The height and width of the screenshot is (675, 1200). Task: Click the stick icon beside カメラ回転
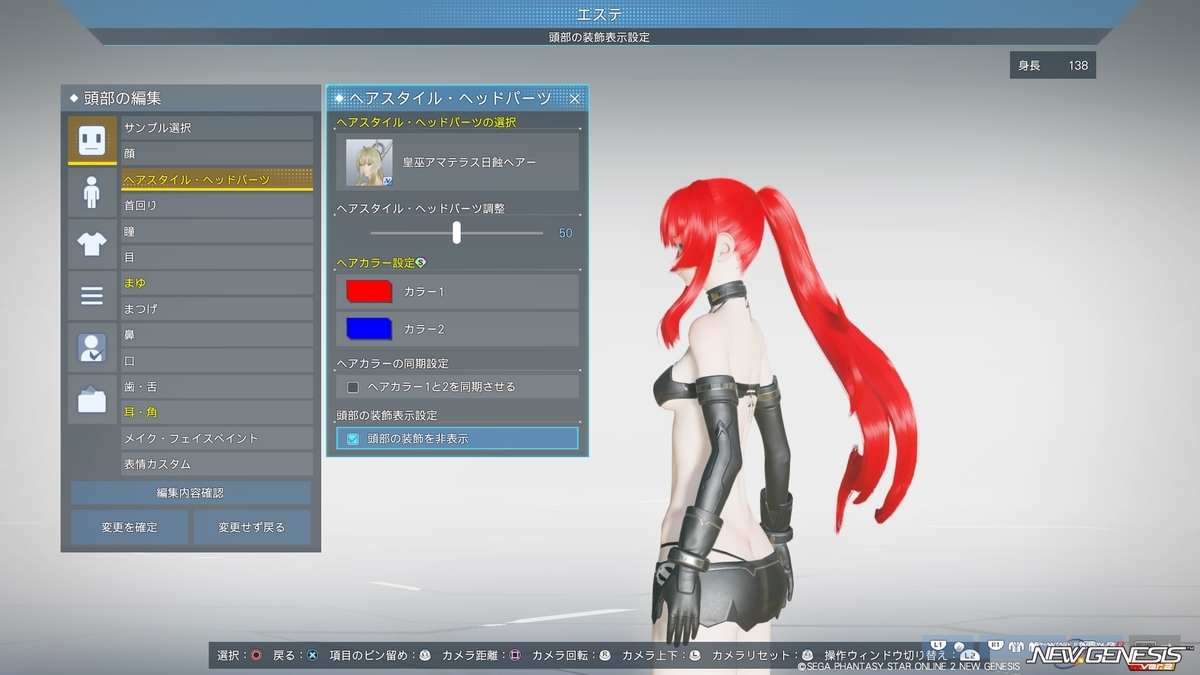coord(605,655)
